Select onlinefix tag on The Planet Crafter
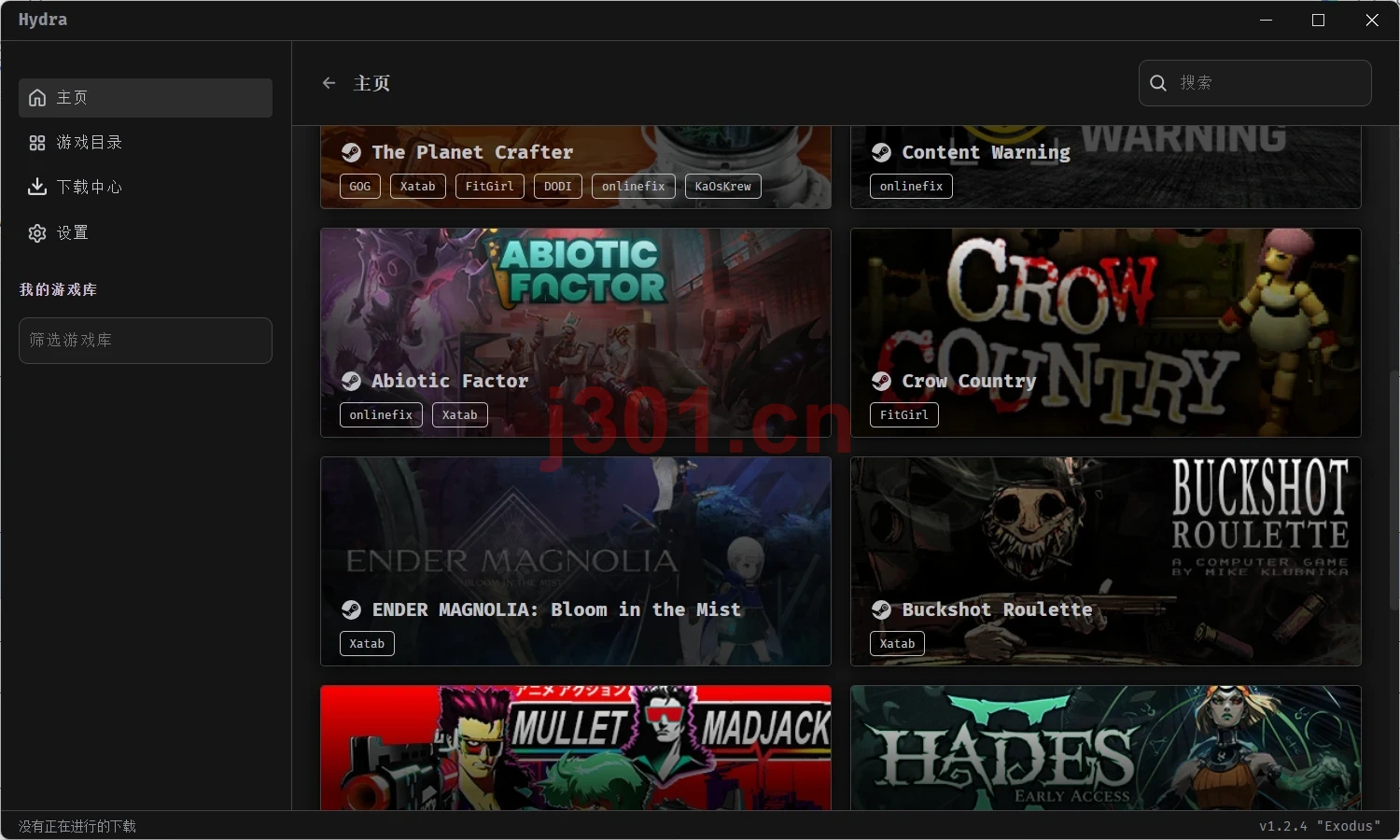 634,187
